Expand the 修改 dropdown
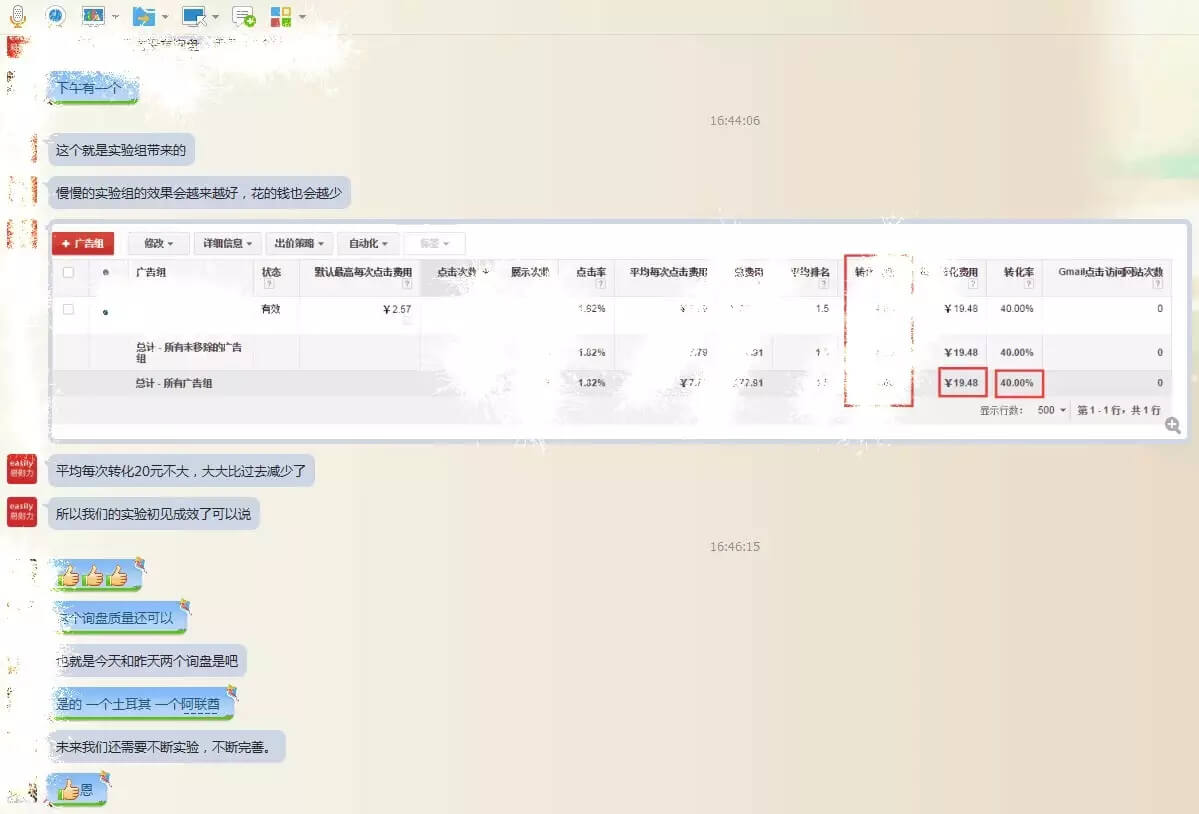This screenshot has height=814, width=1199. coord(158,243)
